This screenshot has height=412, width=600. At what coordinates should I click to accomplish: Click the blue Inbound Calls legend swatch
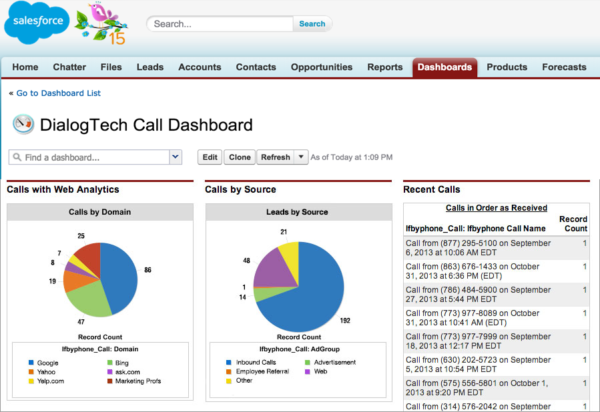click(229, 362)
